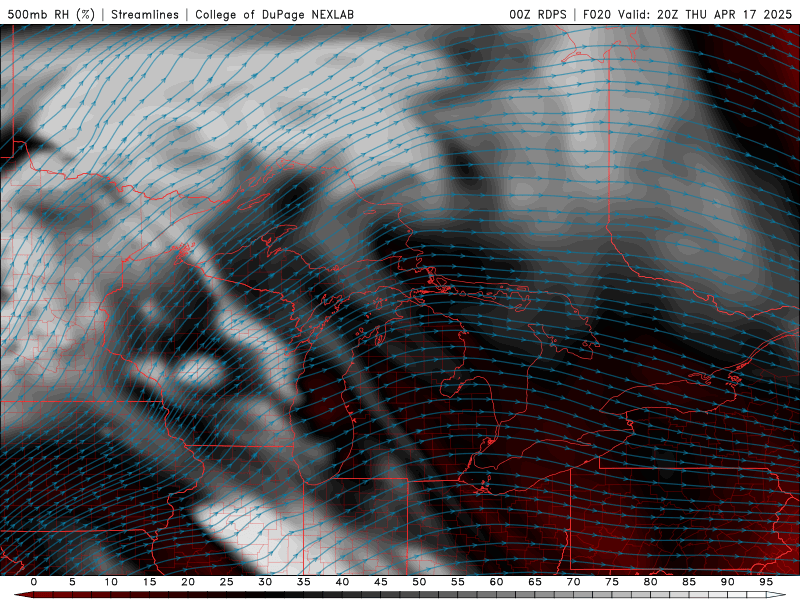Click the colorbar label "65"
Image resolution: width=800 pixels, height=600 pixels.
(535, 582)
